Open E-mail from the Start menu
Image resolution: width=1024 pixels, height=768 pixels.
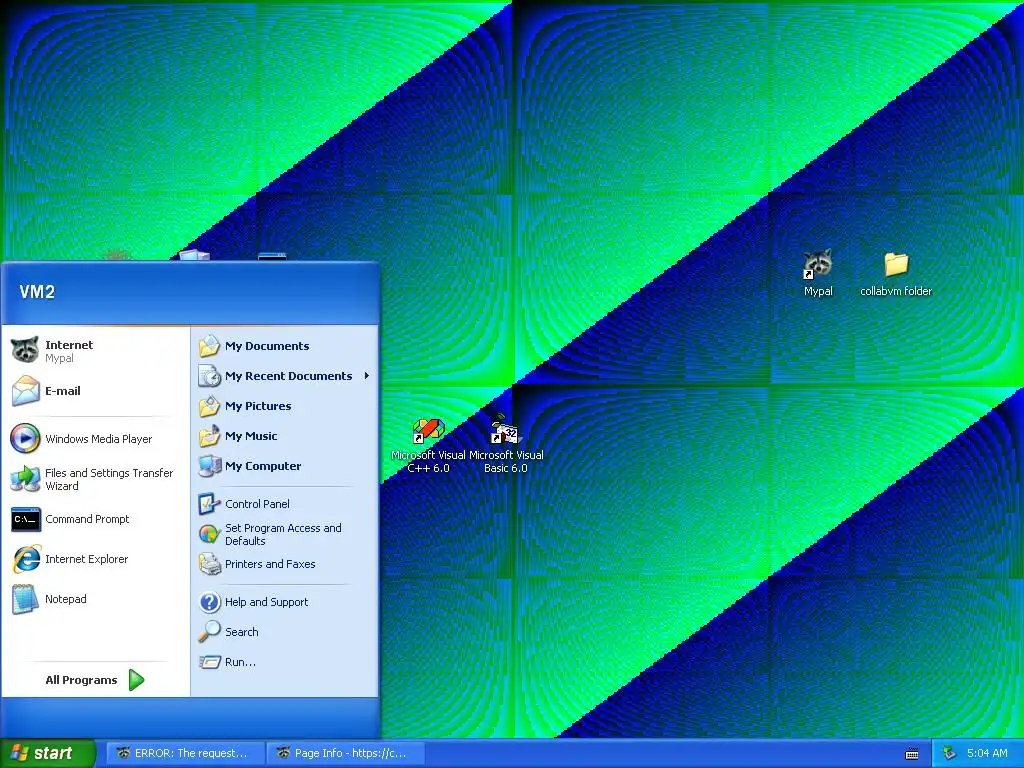tap(95, 391)
